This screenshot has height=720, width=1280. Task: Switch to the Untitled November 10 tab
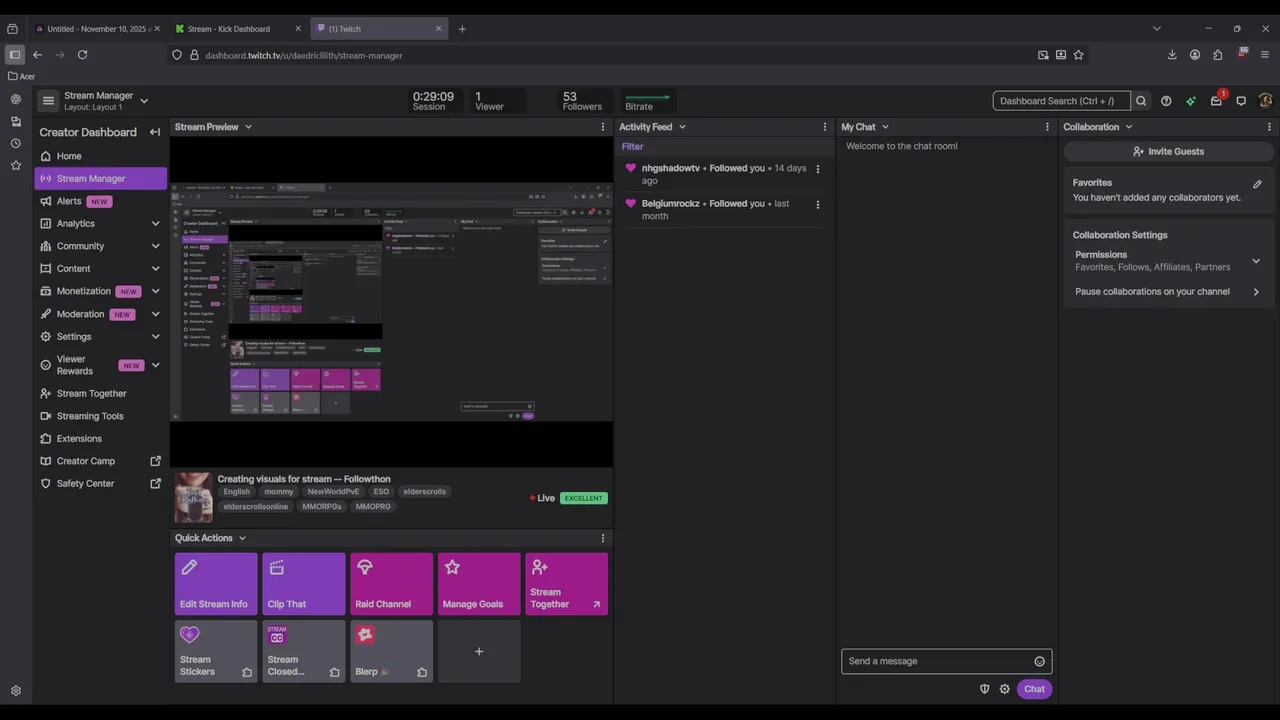pos(97,29)
